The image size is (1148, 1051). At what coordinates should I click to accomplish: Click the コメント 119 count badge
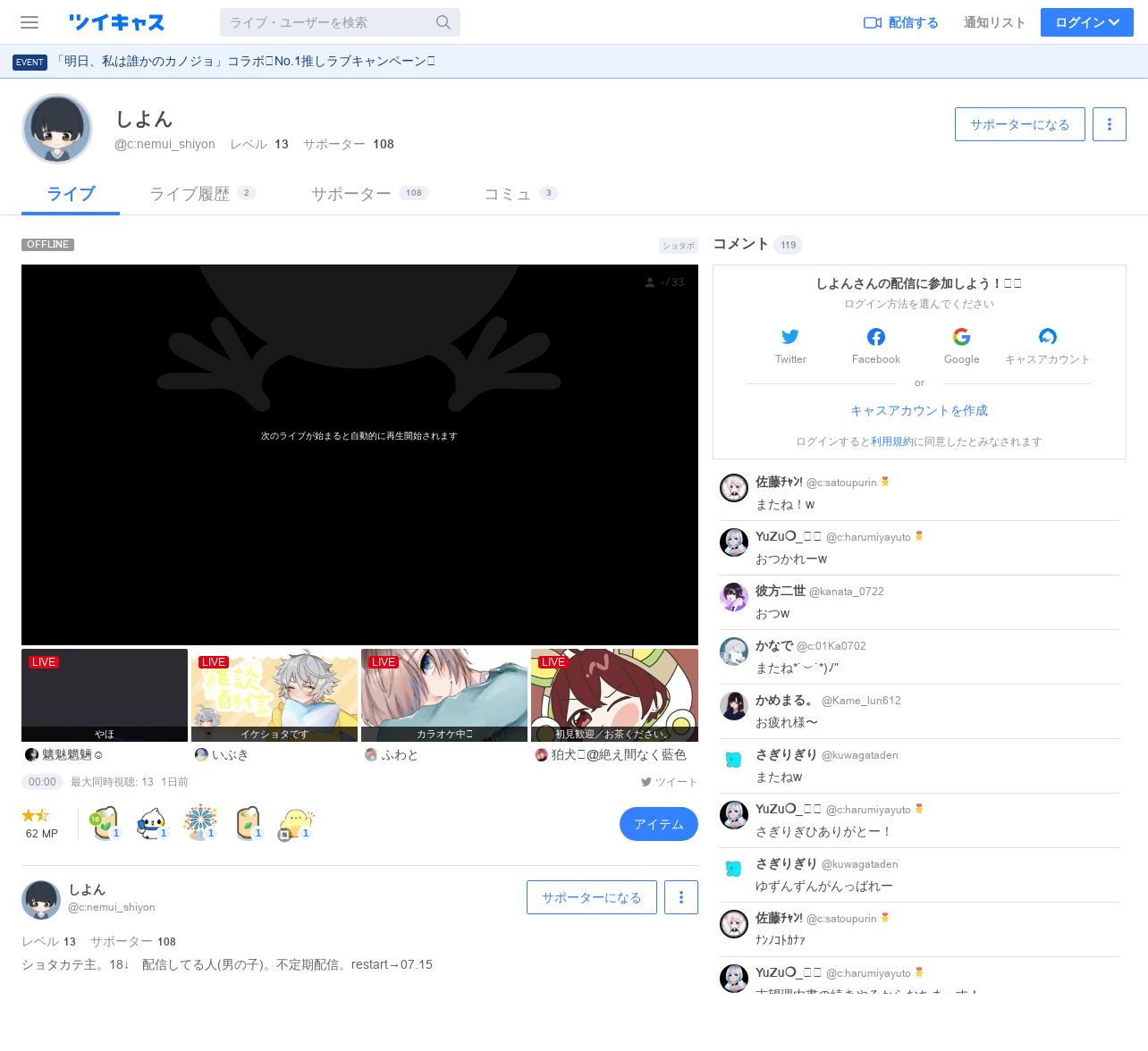[x=788, y=245]
